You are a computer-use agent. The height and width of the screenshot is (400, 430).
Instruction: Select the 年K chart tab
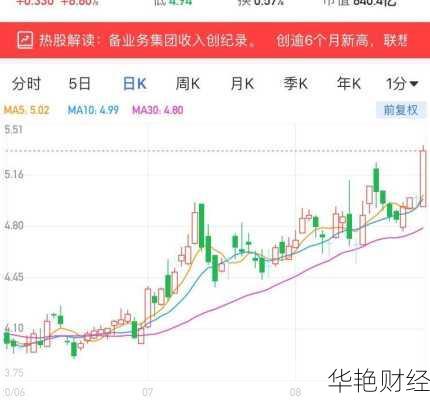point(349,84)
